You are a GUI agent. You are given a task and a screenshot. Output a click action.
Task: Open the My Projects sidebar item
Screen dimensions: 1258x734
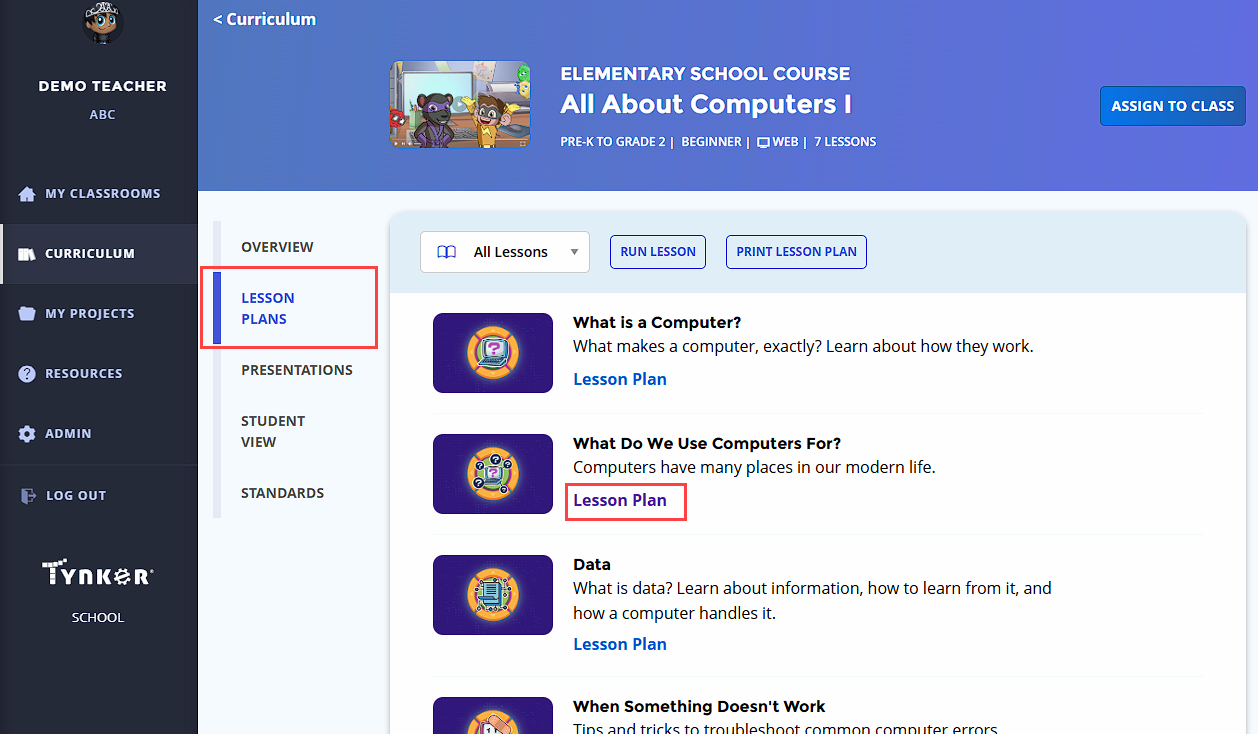point(99,314)
